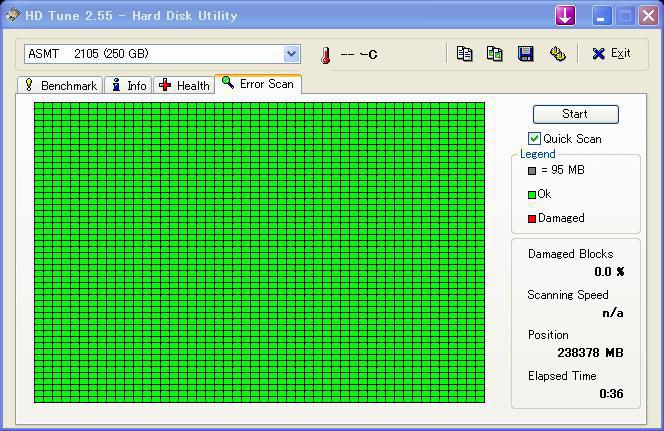Click the n/a scanning speed value
This screenshot has height=431, width=664.
click(x=613, y=313)
